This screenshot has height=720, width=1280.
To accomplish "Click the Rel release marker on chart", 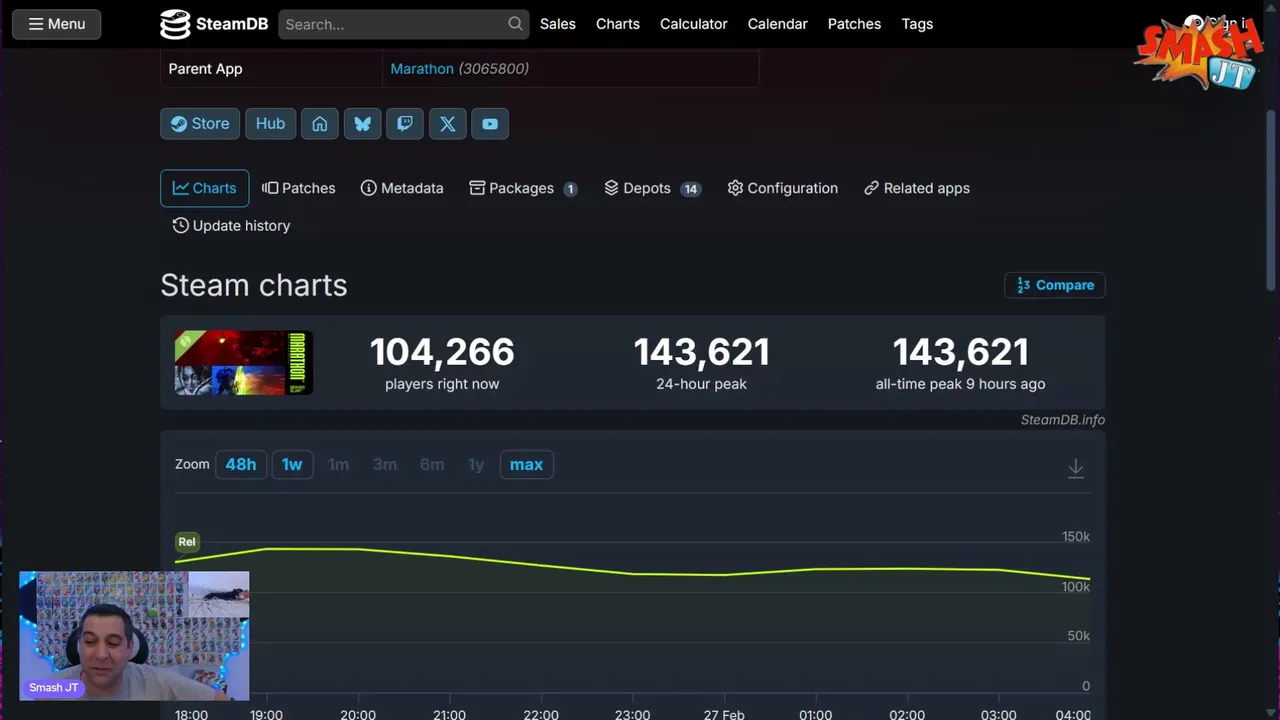I will [187, 542].
